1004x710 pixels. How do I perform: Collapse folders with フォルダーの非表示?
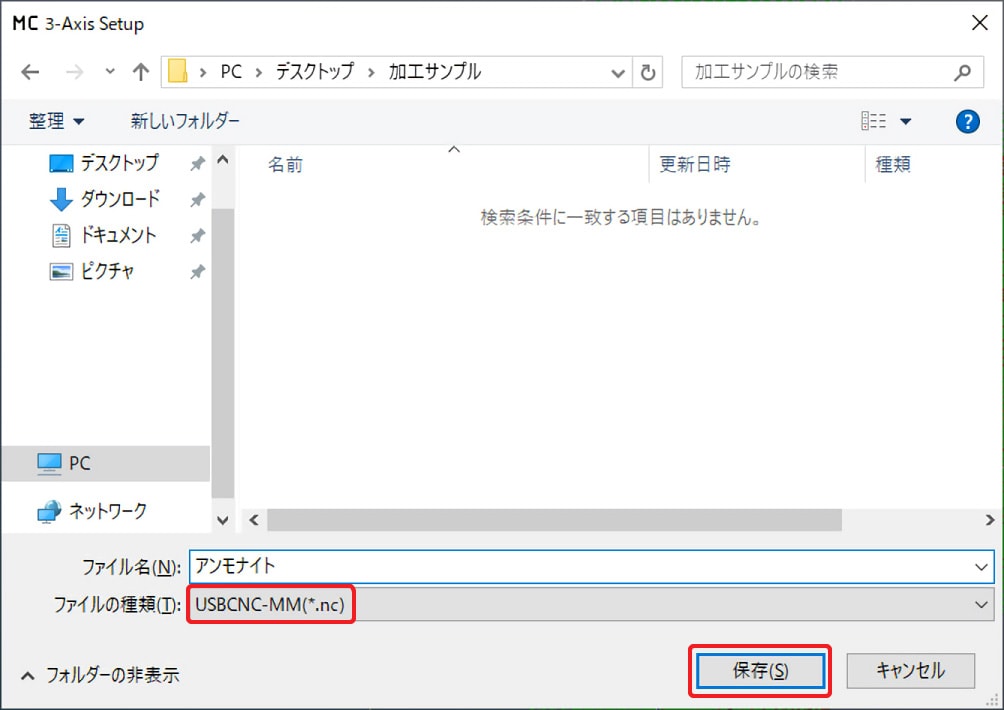(x=100, y=674)
